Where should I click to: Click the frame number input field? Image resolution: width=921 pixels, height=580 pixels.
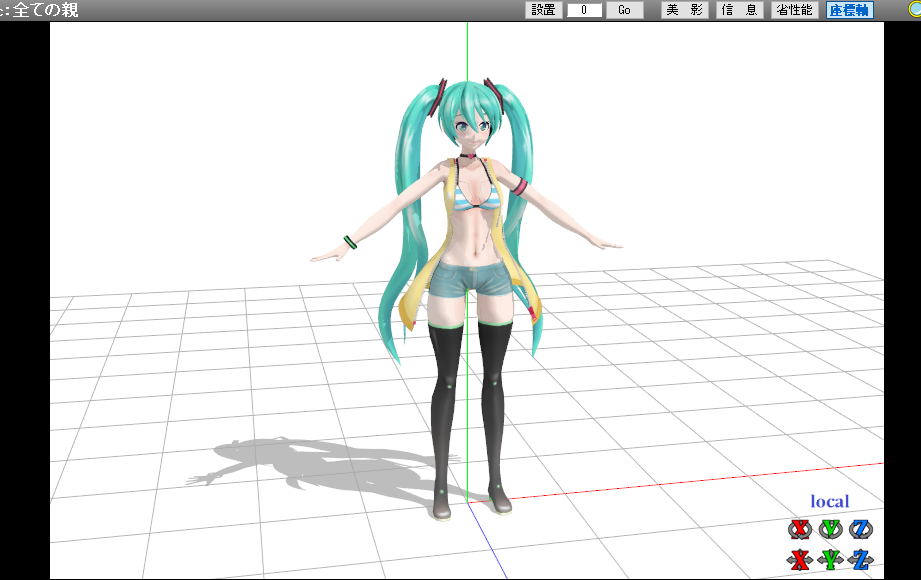click(584, 10)
